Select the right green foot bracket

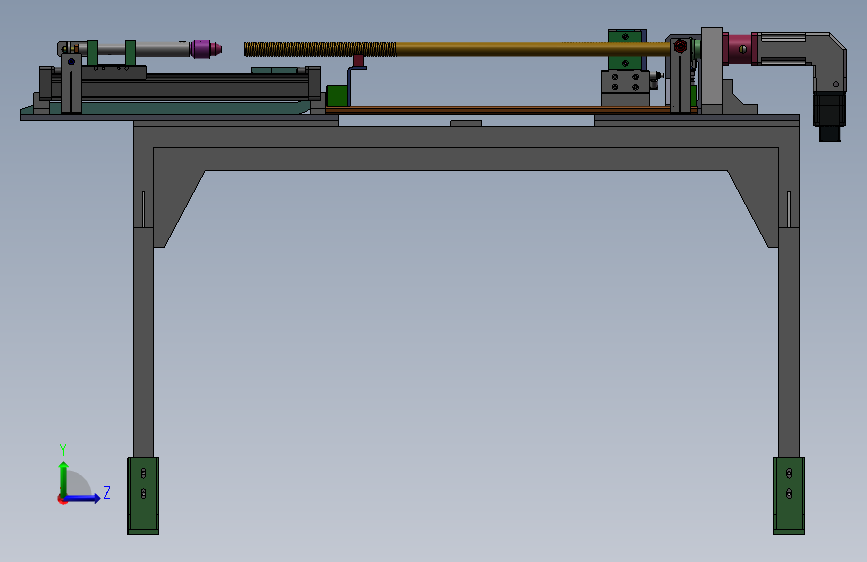pos(788,496)
